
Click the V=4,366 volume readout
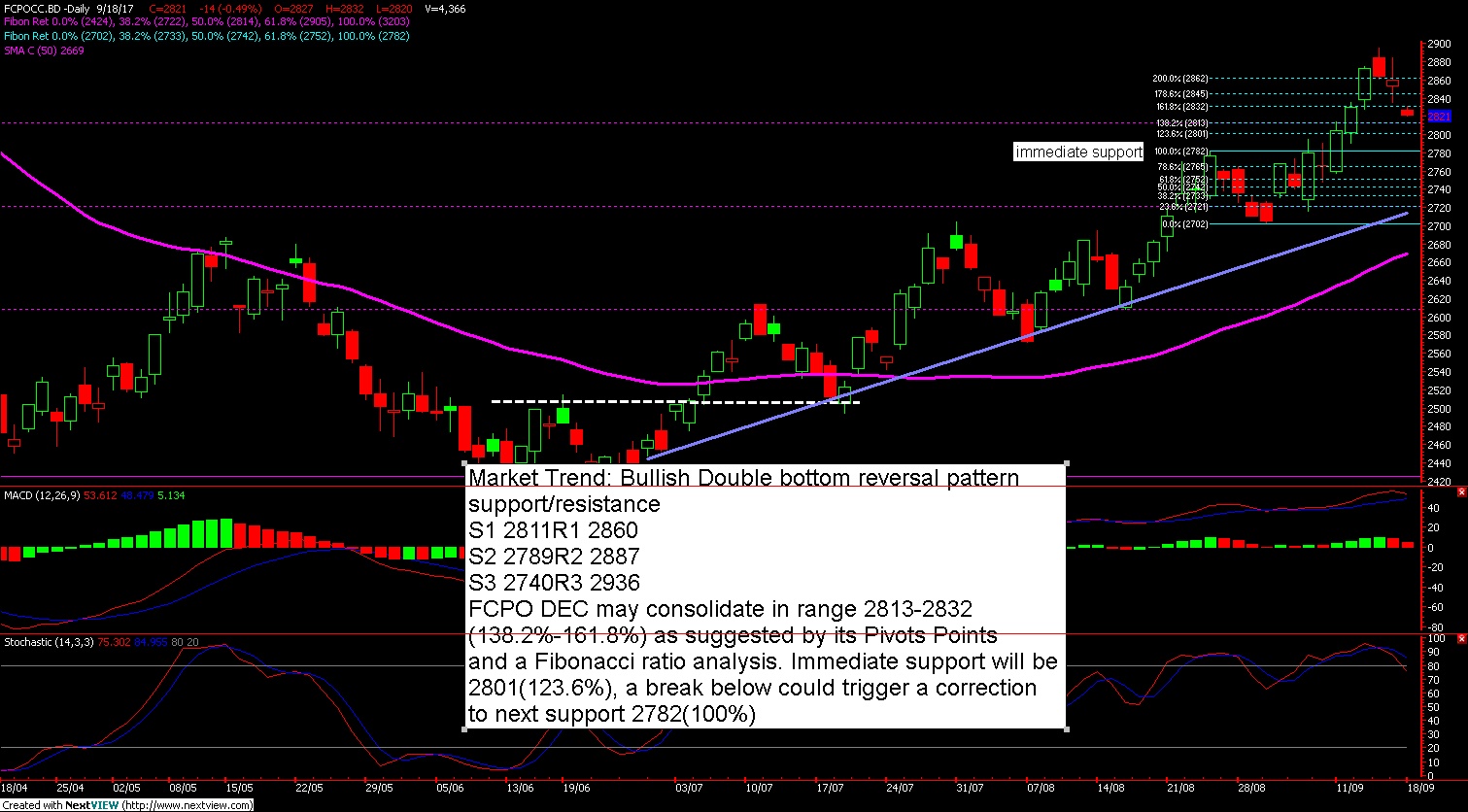447,7
